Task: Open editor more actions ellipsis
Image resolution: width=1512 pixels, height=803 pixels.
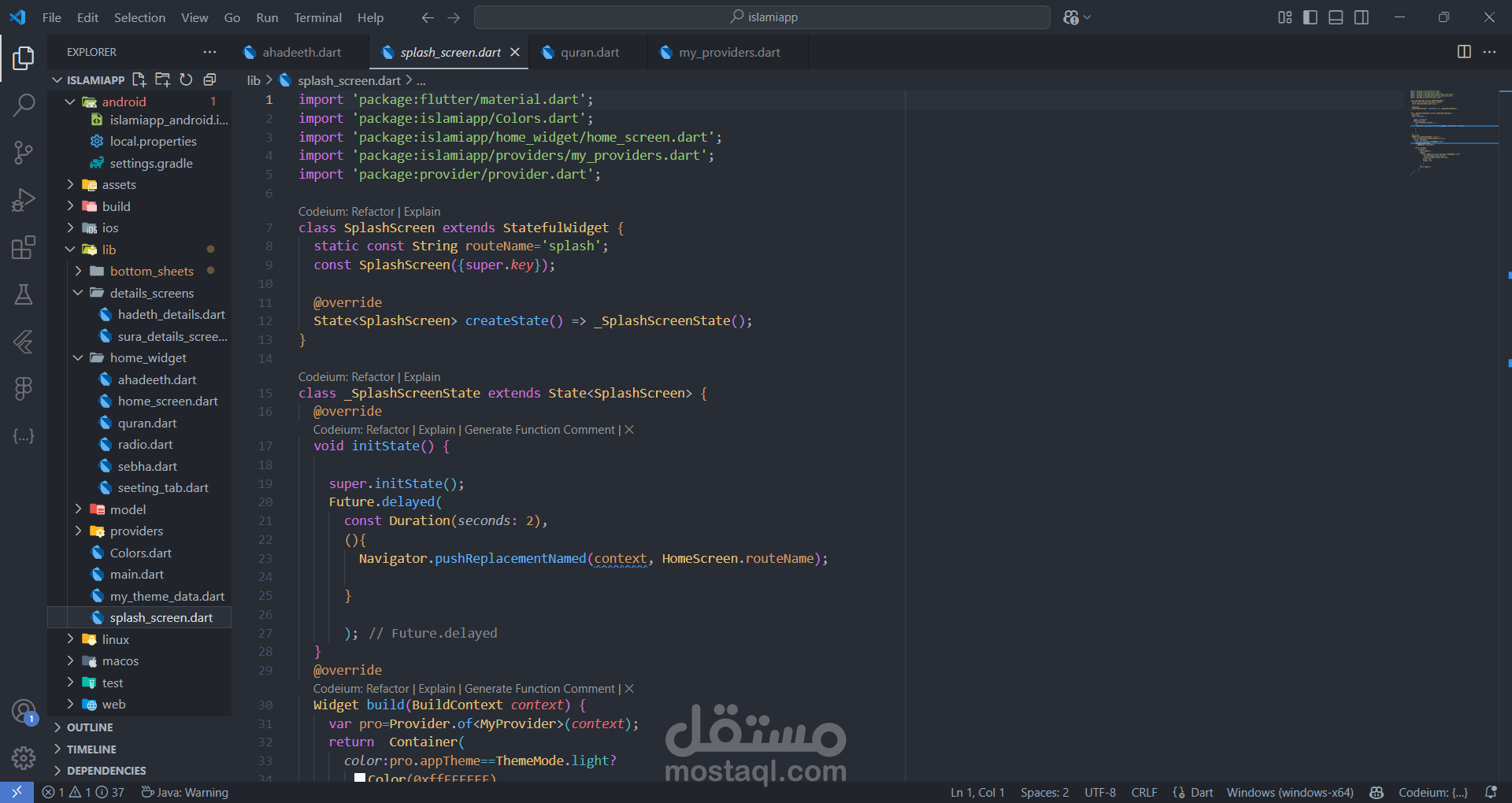Action: point(1489,52)
